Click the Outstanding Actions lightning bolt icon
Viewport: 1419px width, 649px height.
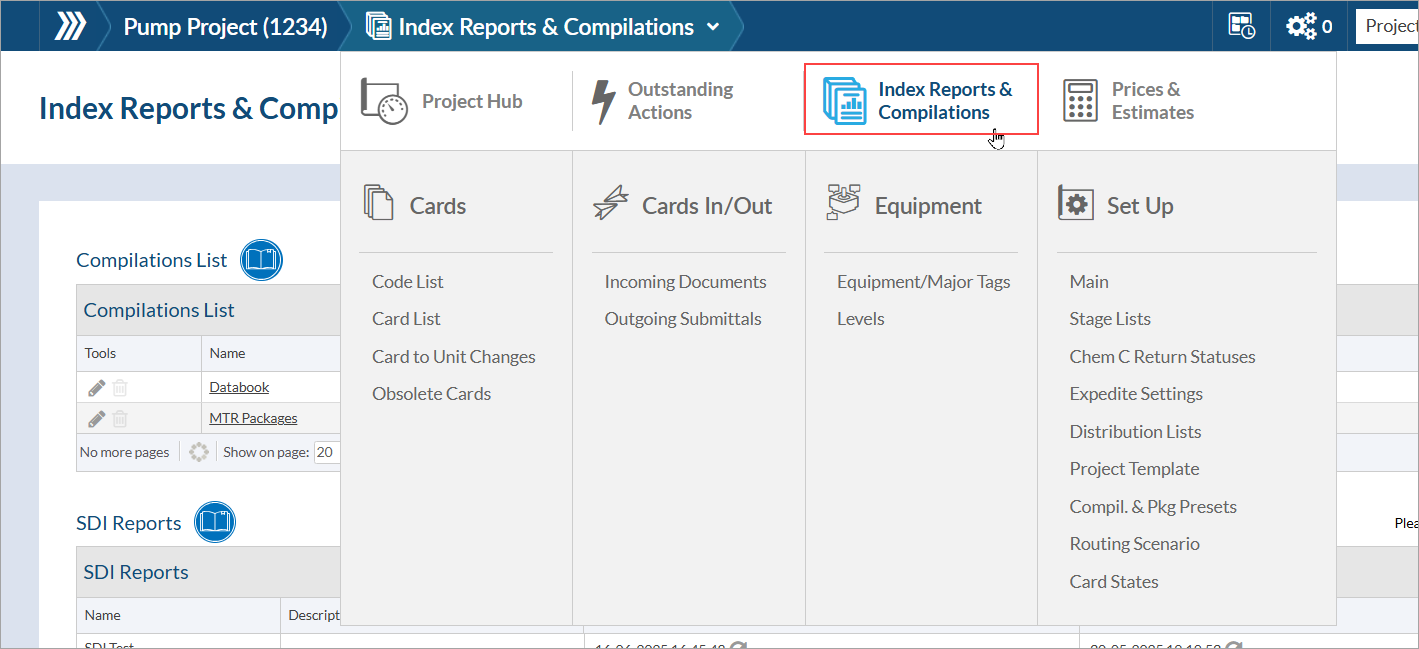point(603,101)
